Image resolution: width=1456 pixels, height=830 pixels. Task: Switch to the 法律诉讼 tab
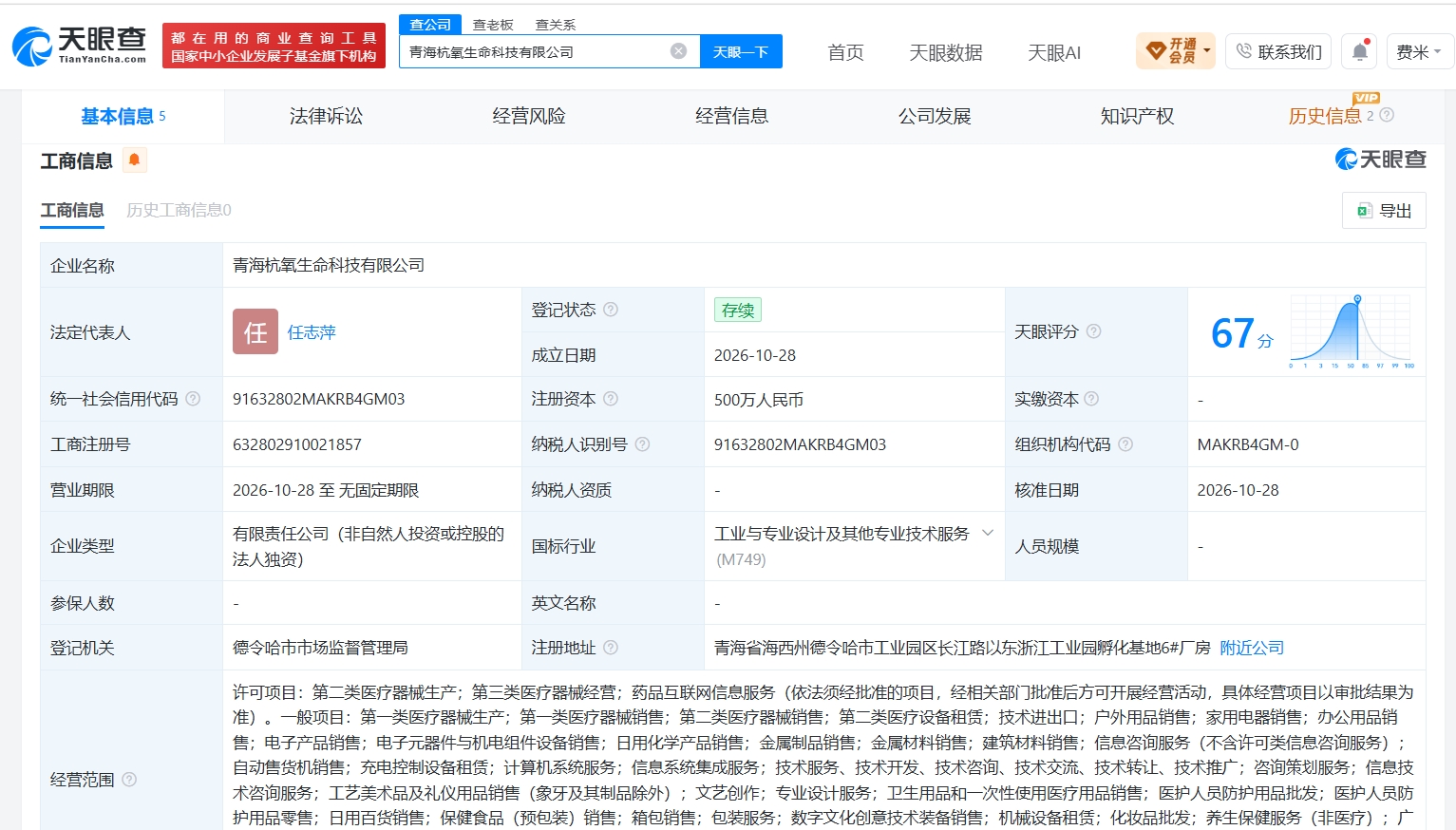(326, 116)
